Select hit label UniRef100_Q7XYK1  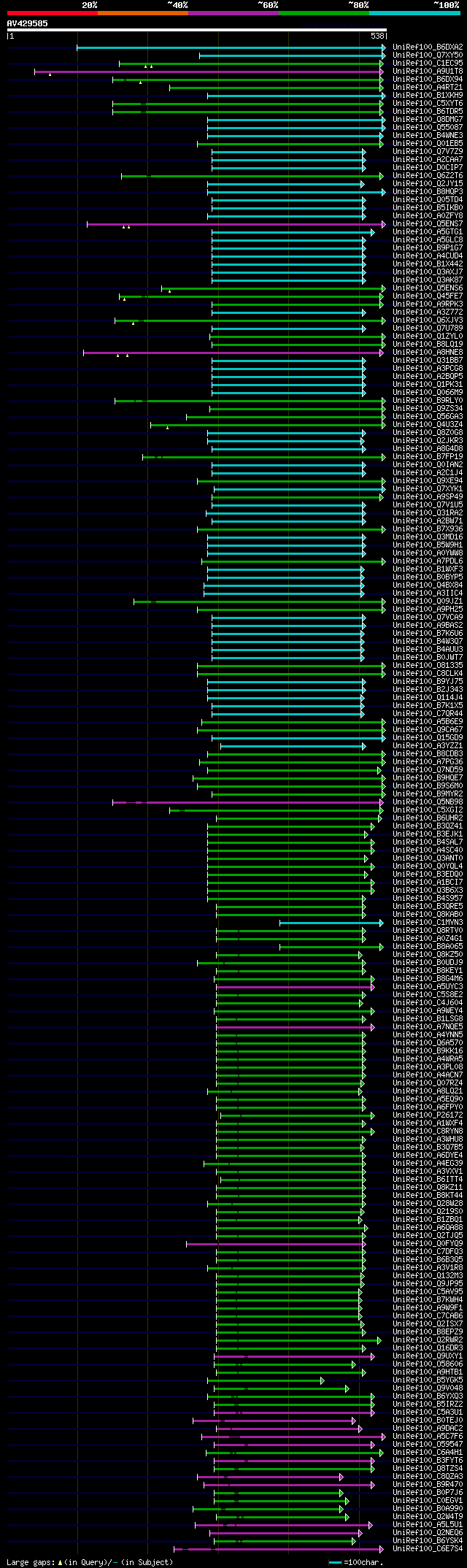[x=428, y=489]
